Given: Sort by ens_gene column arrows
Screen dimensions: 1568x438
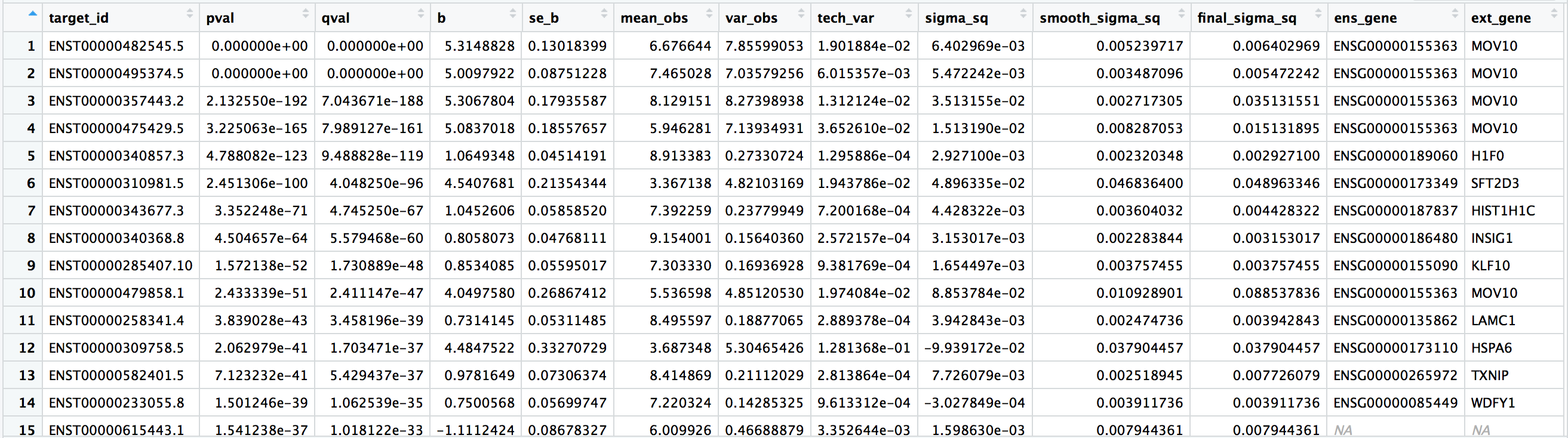Looking at the screenshot, I should (x=1455, y=14).
